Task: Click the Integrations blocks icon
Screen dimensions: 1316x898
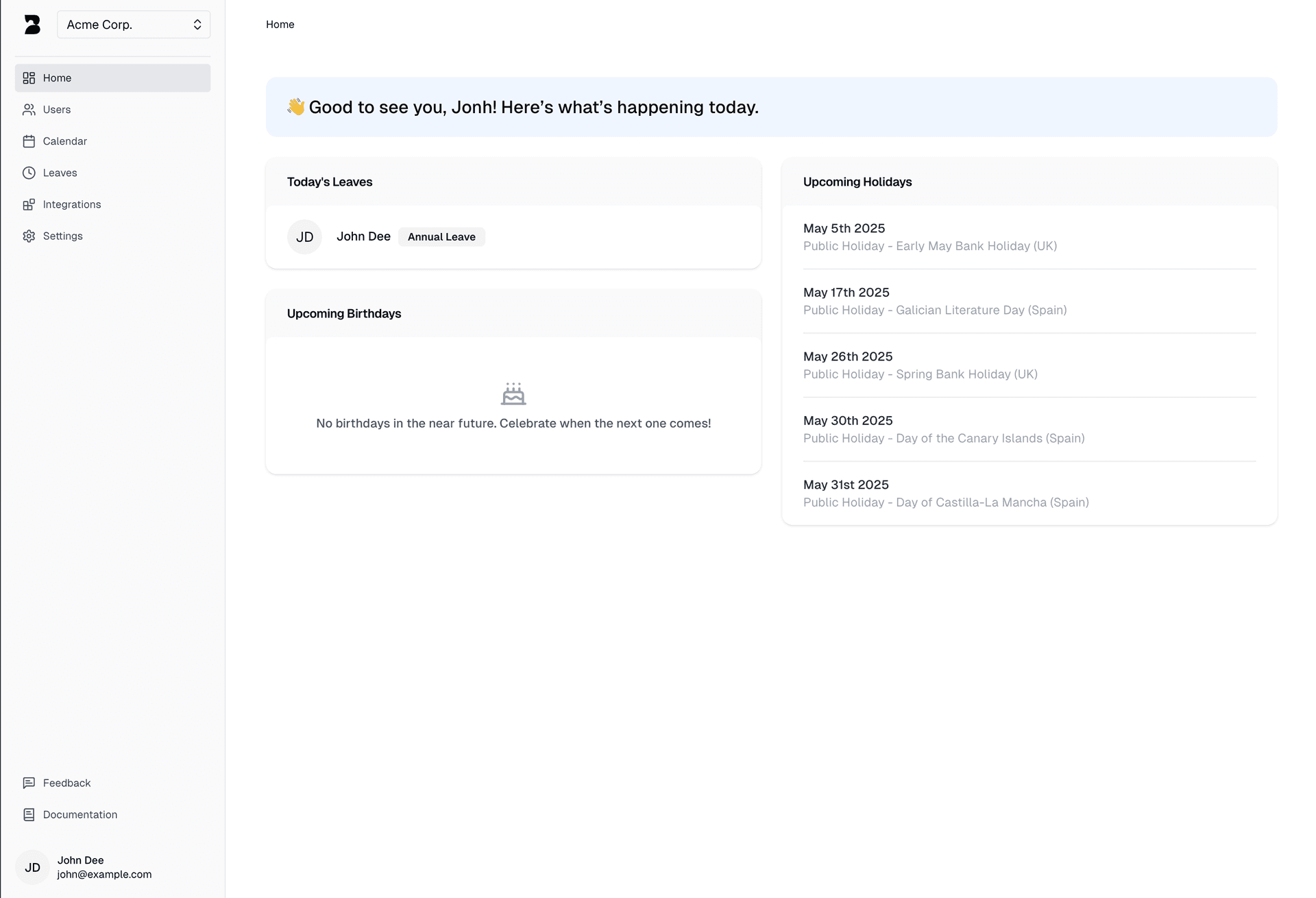Action: click(x=29, y=204)
